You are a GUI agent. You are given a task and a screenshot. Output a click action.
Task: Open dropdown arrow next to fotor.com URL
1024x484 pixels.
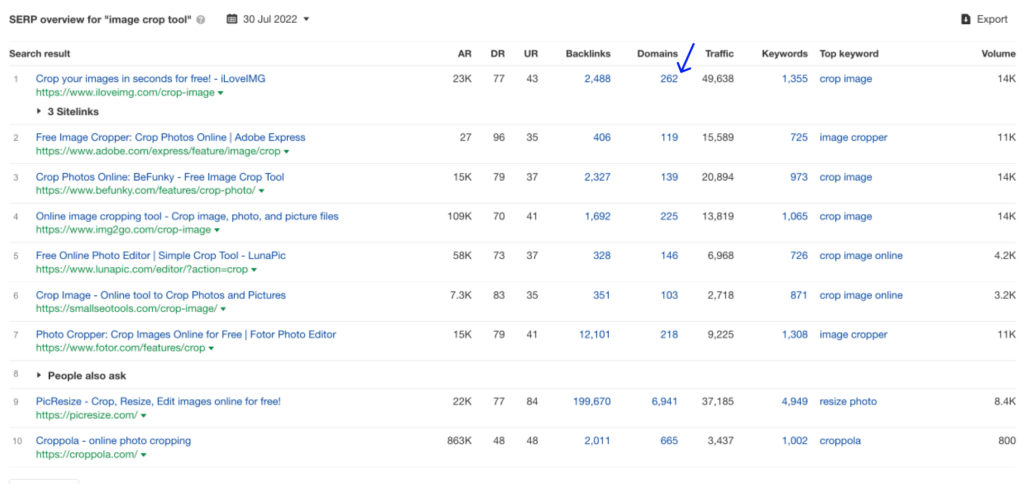(x=211, y=349)
